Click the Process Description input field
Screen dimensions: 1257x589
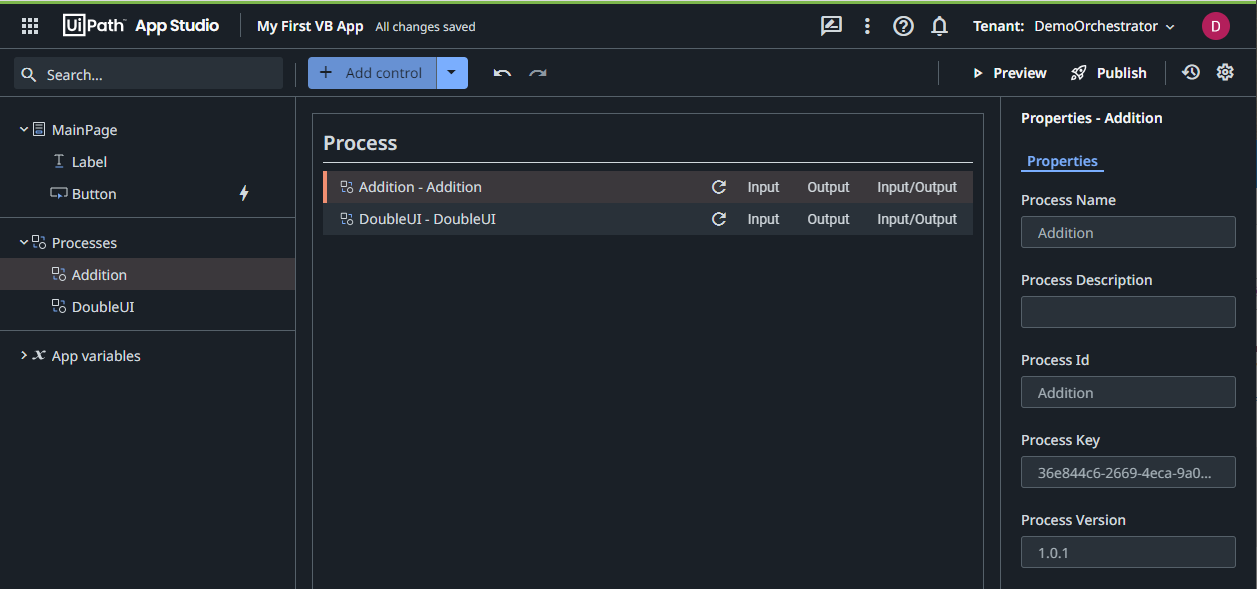pyautogui.click(x=1128, y=311)
